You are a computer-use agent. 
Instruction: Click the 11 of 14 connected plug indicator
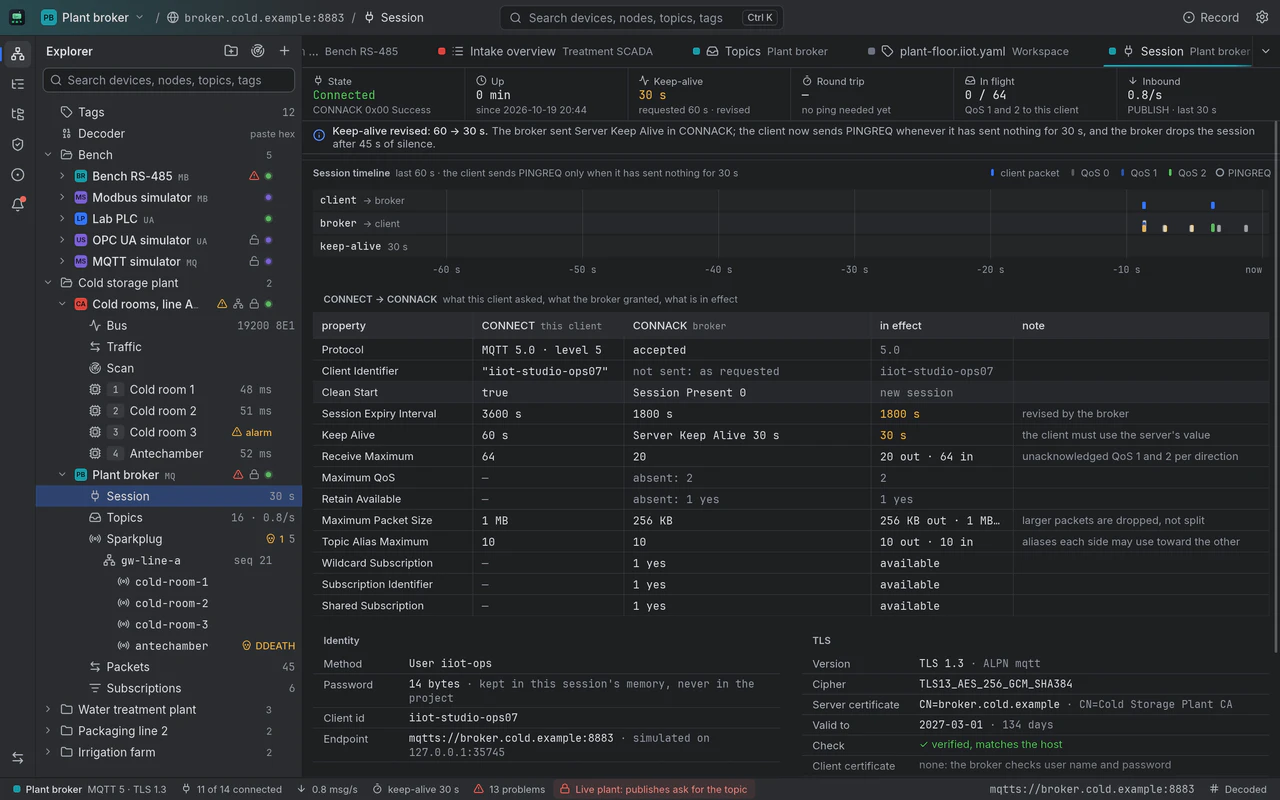click(232, 789)
